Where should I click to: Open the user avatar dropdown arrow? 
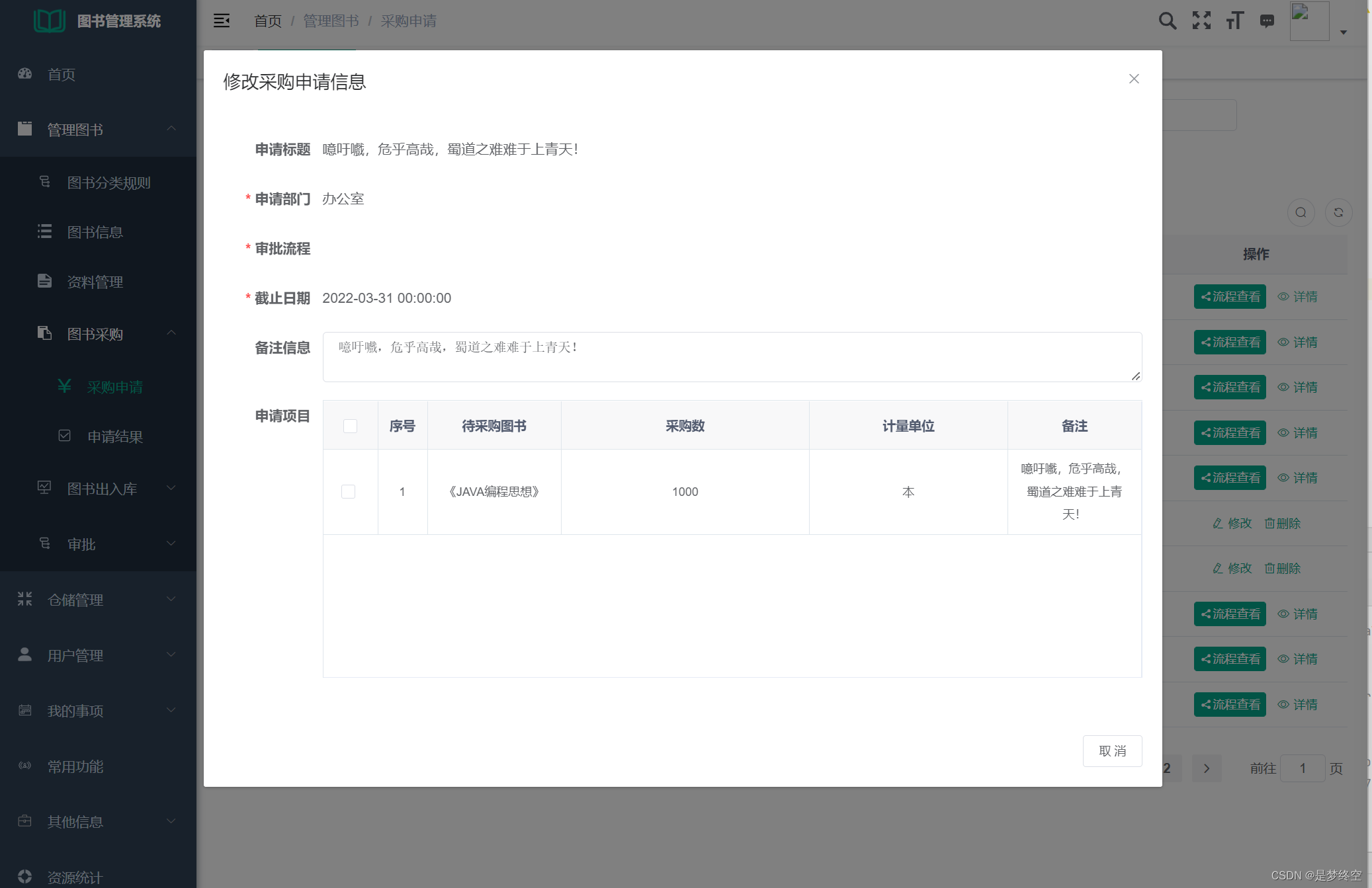(1344, 32)
